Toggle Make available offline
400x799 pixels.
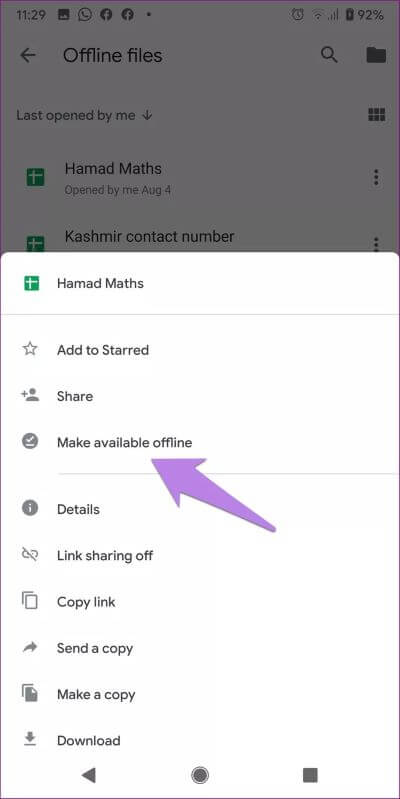pos(200,442)
